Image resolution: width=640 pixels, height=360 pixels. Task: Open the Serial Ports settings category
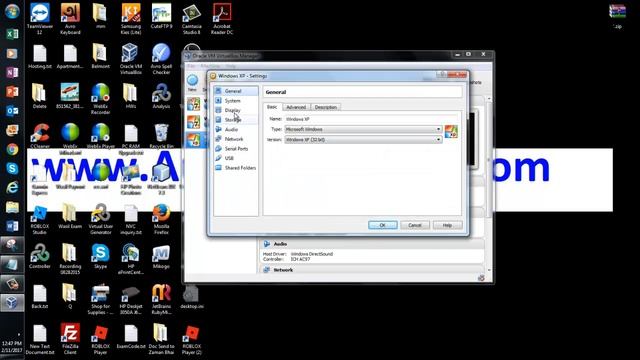236,149
